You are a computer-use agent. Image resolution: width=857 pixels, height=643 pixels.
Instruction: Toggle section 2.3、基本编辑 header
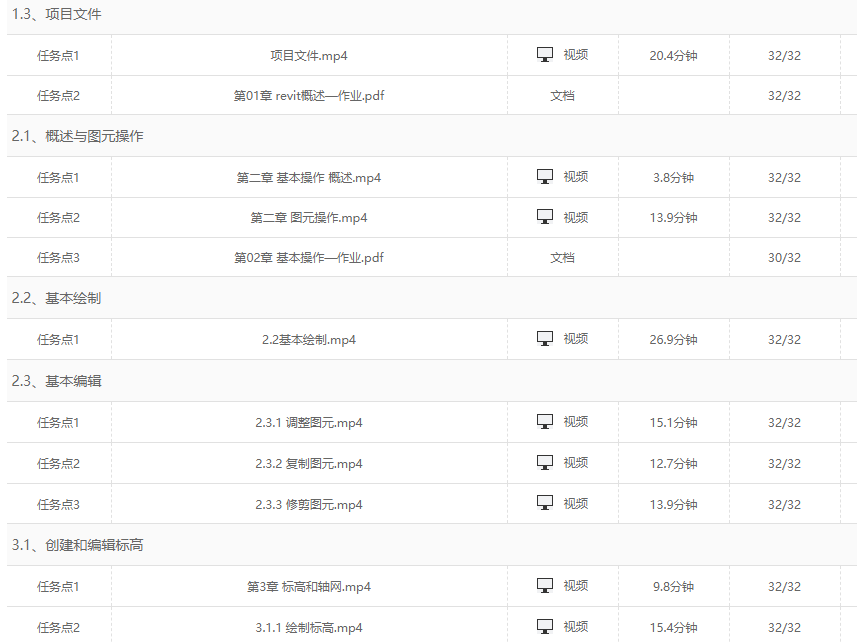point(56,381)
